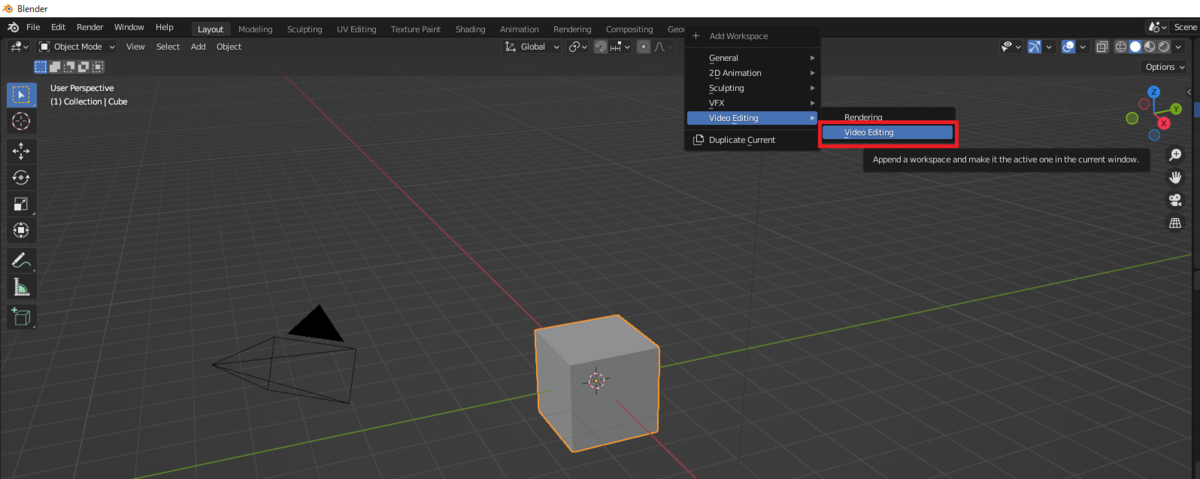Viewport: 1200px width, 479px height.
Task: Open the overlays options dropdown arrow
Action: pyautogui.click(x=1083, y=46)
